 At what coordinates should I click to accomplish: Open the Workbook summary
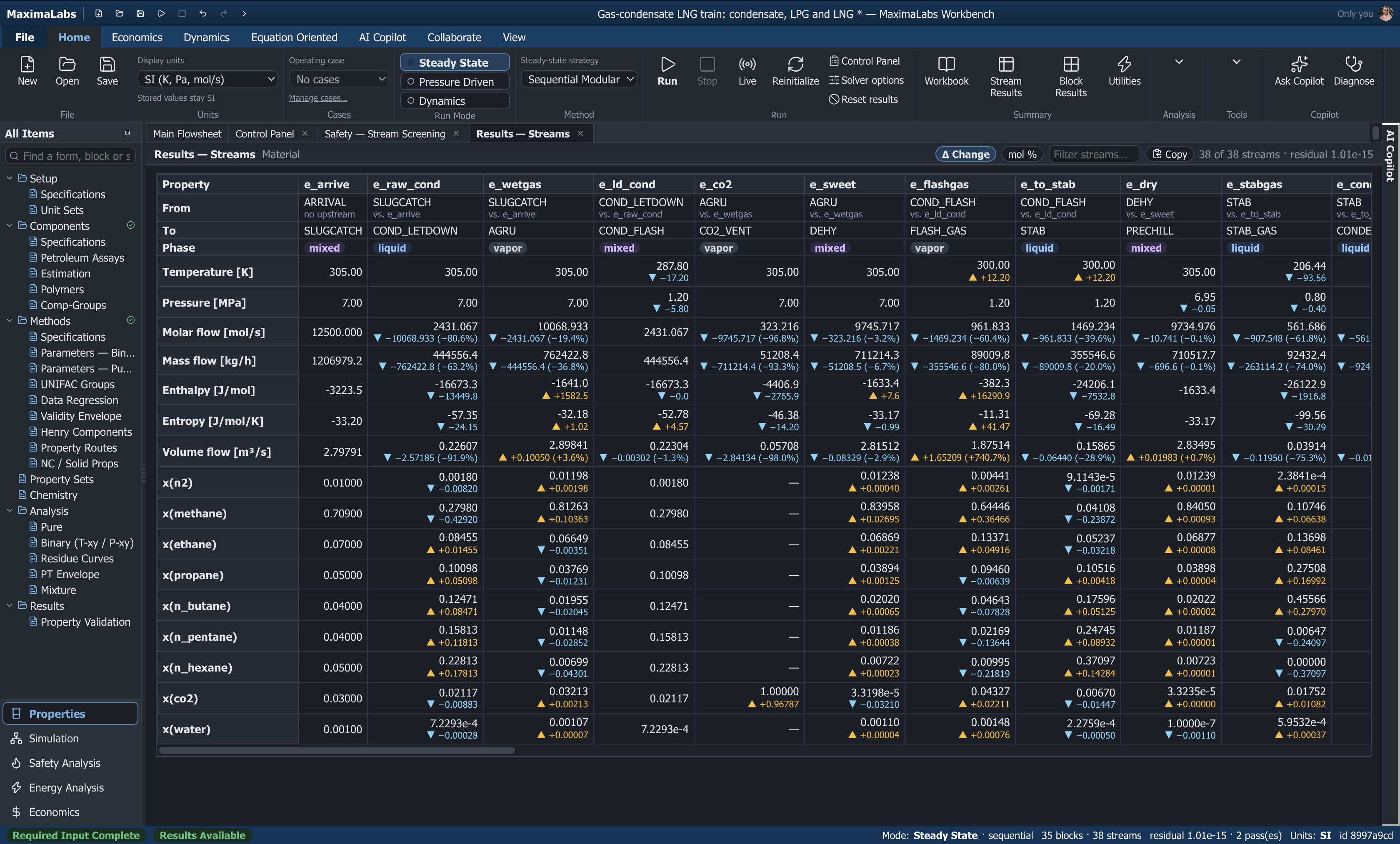(946, 70)
